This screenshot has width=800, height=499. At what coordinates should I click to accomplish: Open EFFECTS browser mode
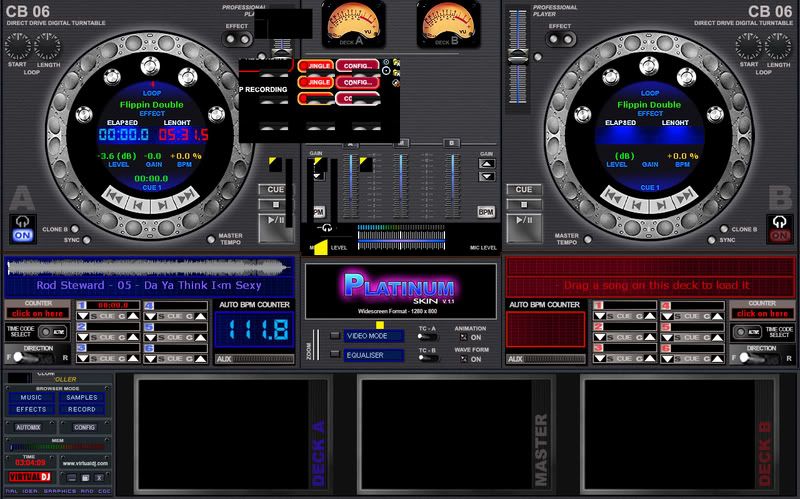pyautogui.click(x=31, y=409)
